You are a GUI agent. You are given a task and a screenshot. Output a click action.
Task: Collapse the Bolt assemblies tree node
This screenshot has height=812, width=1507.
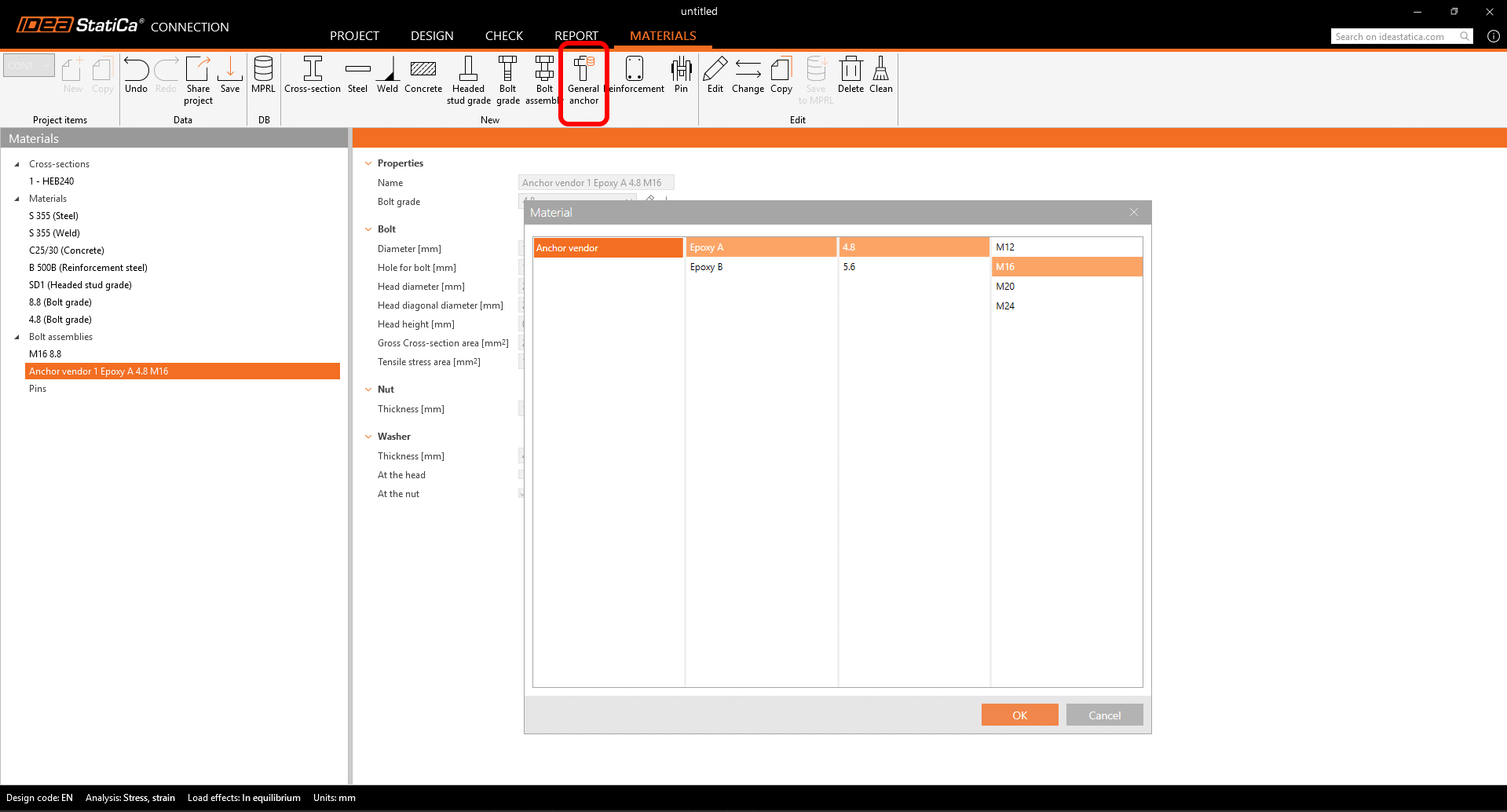[17, 337]
